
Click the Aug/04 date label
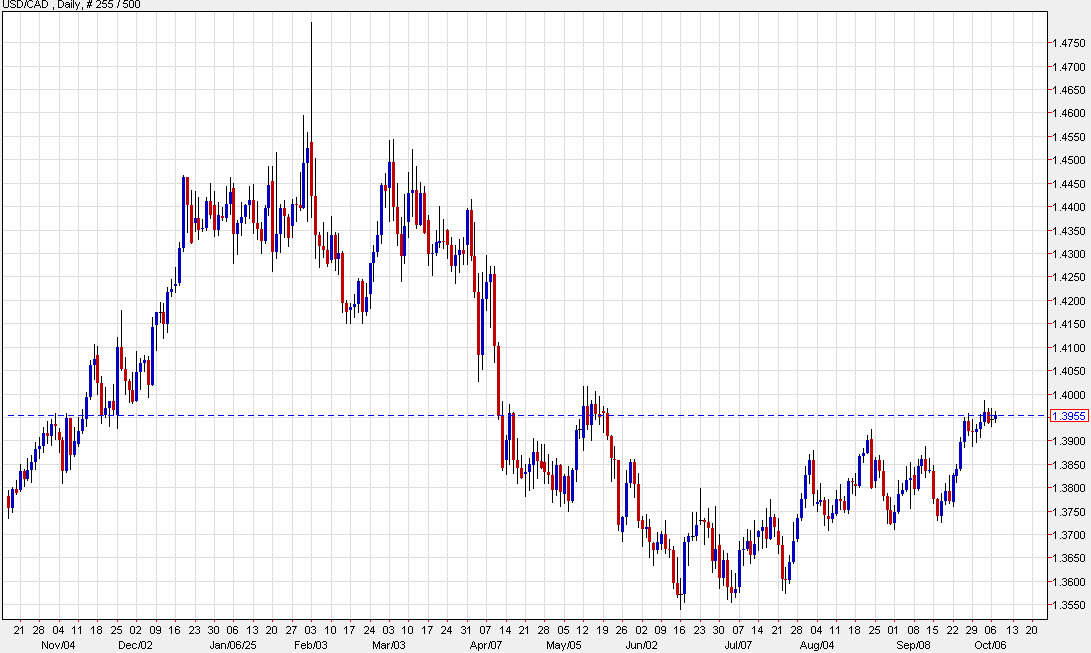coord(812,645)
